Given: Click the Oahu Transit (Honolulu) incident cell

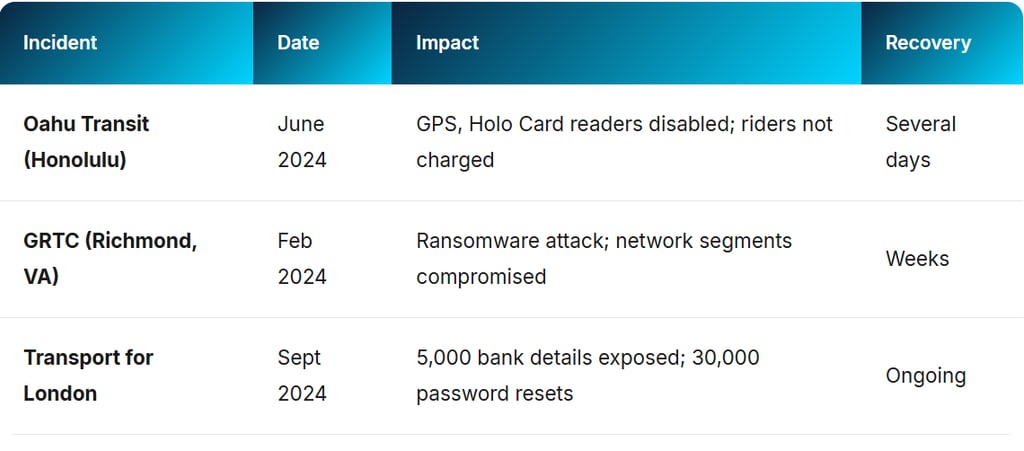Looking at the screenshot, I should click(87, 142).
